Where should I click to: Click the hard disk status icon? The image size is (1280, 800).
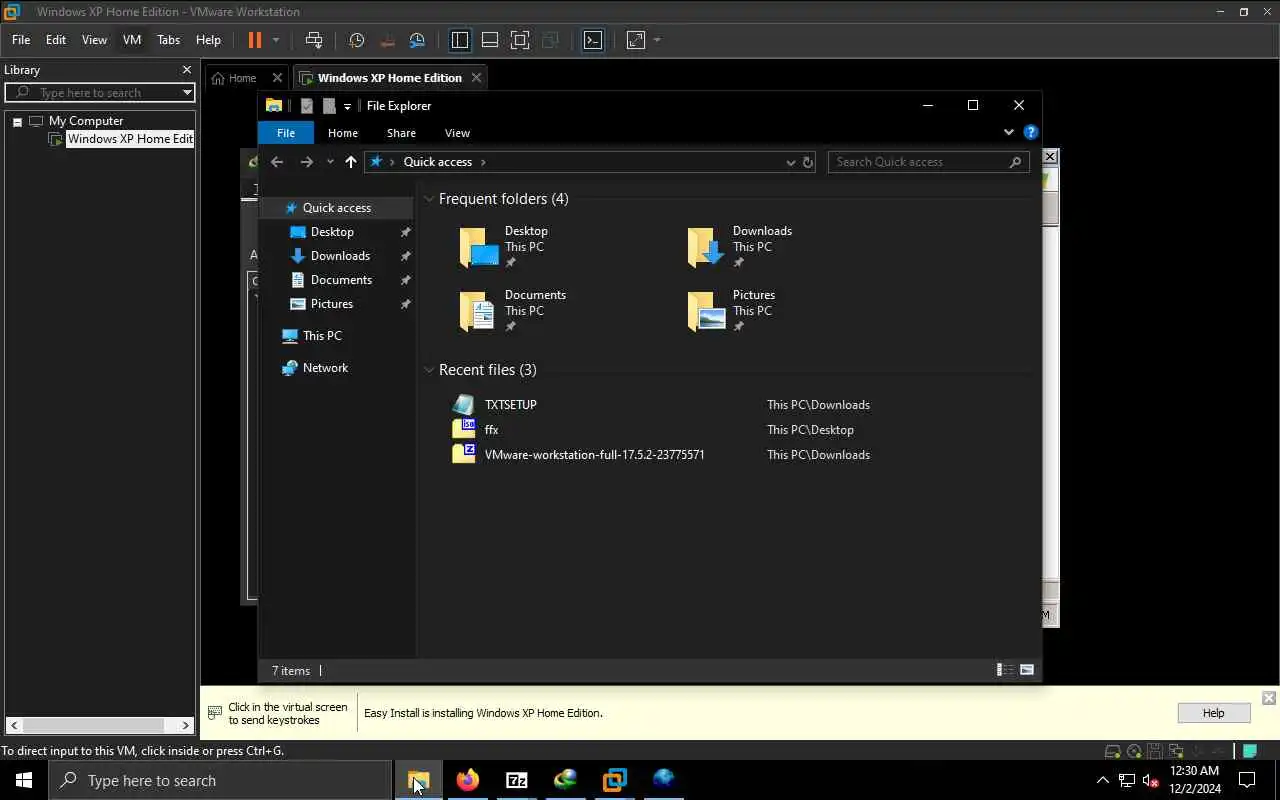1112,751
